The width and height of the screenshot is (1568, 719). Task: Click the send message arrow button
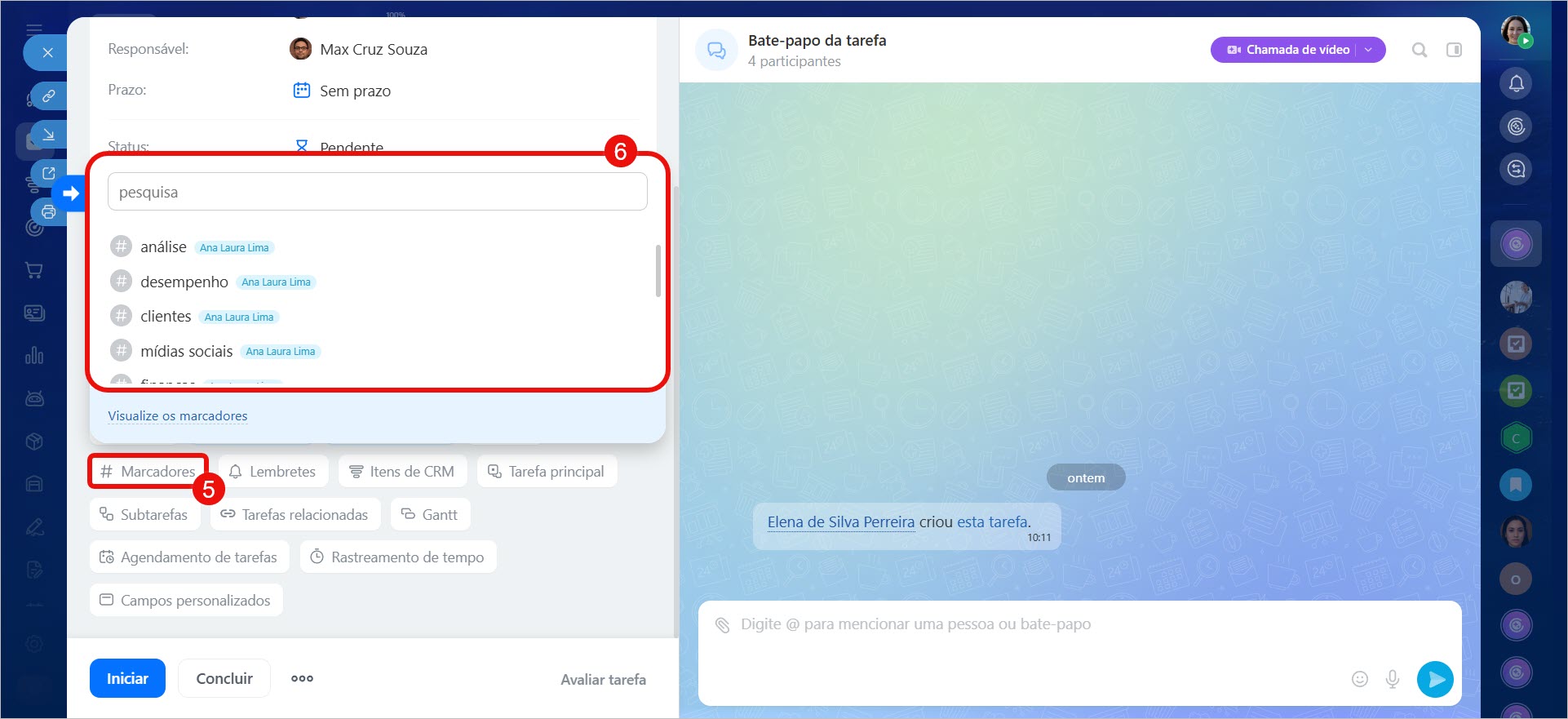tap(1435, 679)
